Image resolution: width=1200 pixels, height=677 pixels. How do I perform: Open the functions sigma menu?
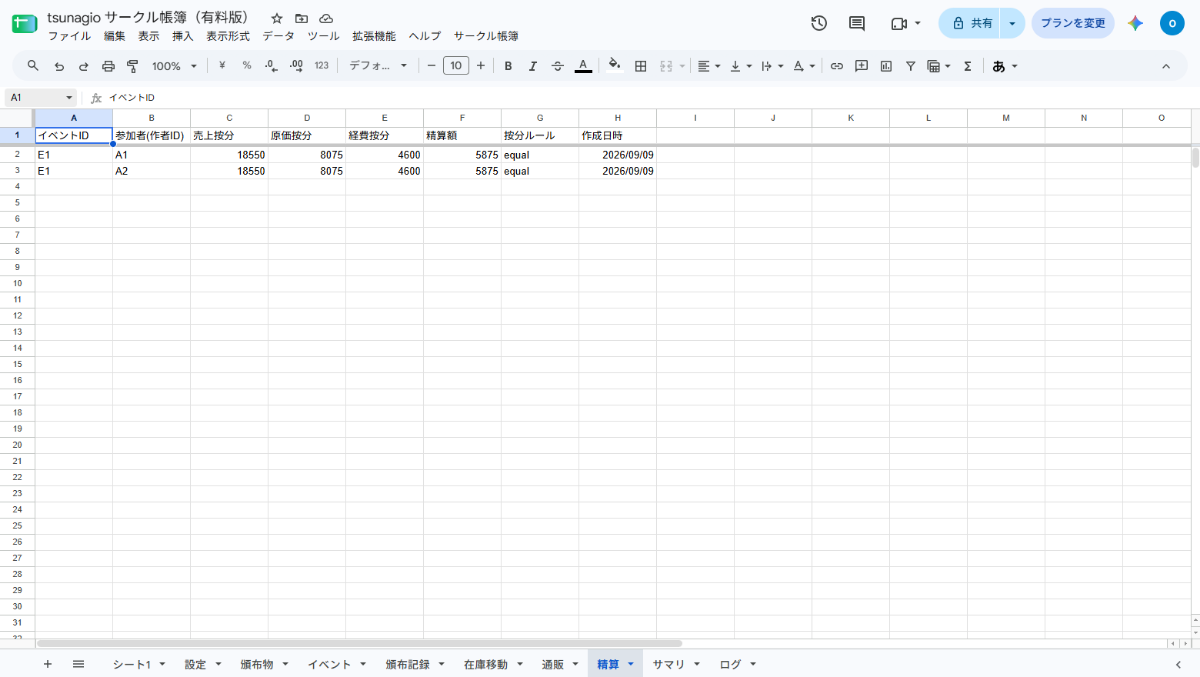click(967, 66)
